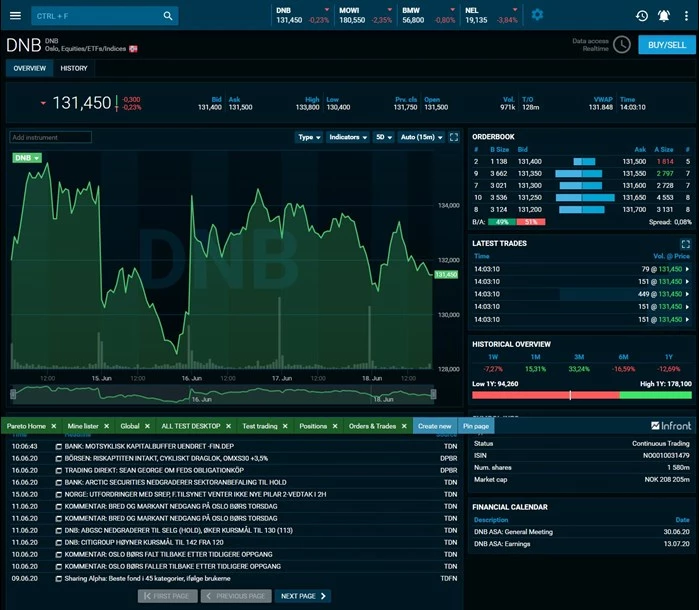Image resolution: width=699 pixels, height=610 pixels.
Task: Open headline DNB: CITIGROUP HØYNER KURSMÅL
Action: [144, 543]
